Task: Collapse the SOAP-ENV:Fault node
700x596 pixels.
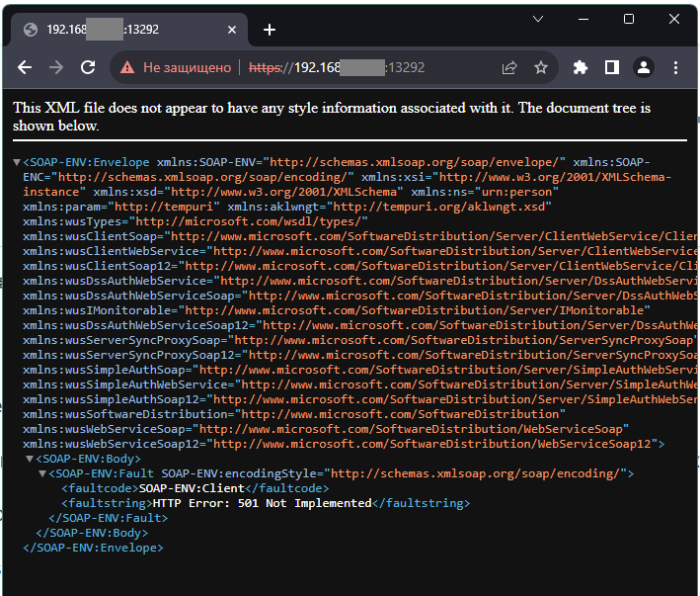Action: click(42, 474)
